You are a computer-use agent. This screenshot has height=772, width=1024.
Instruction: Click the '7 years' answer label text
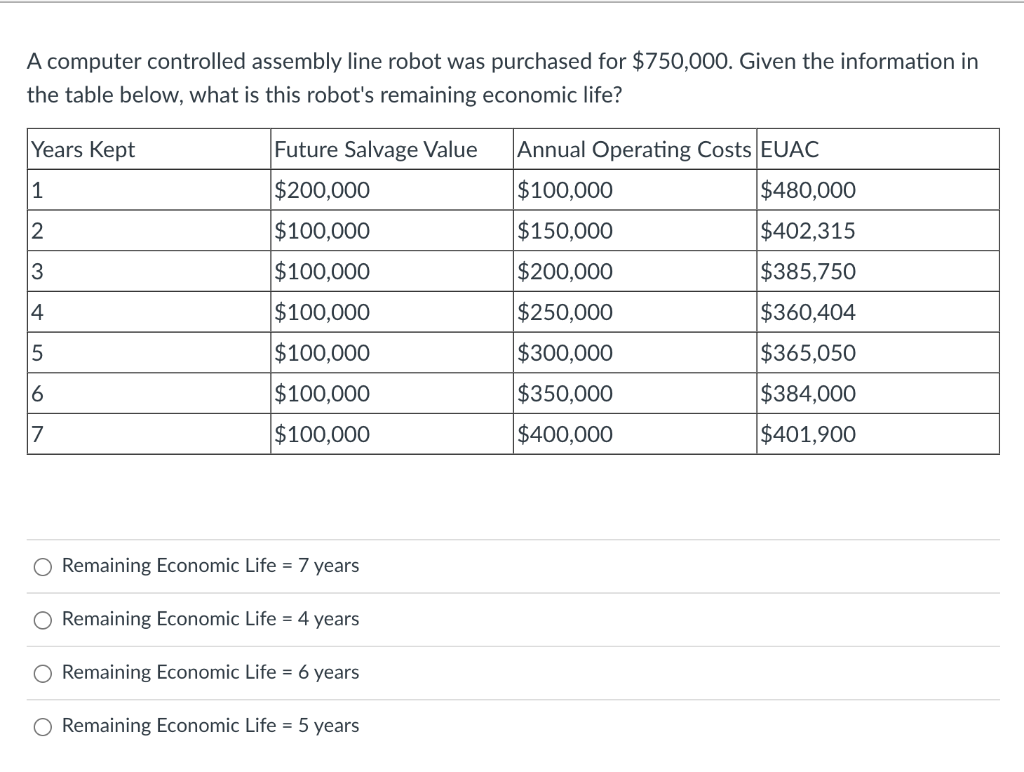pos(210,566)
